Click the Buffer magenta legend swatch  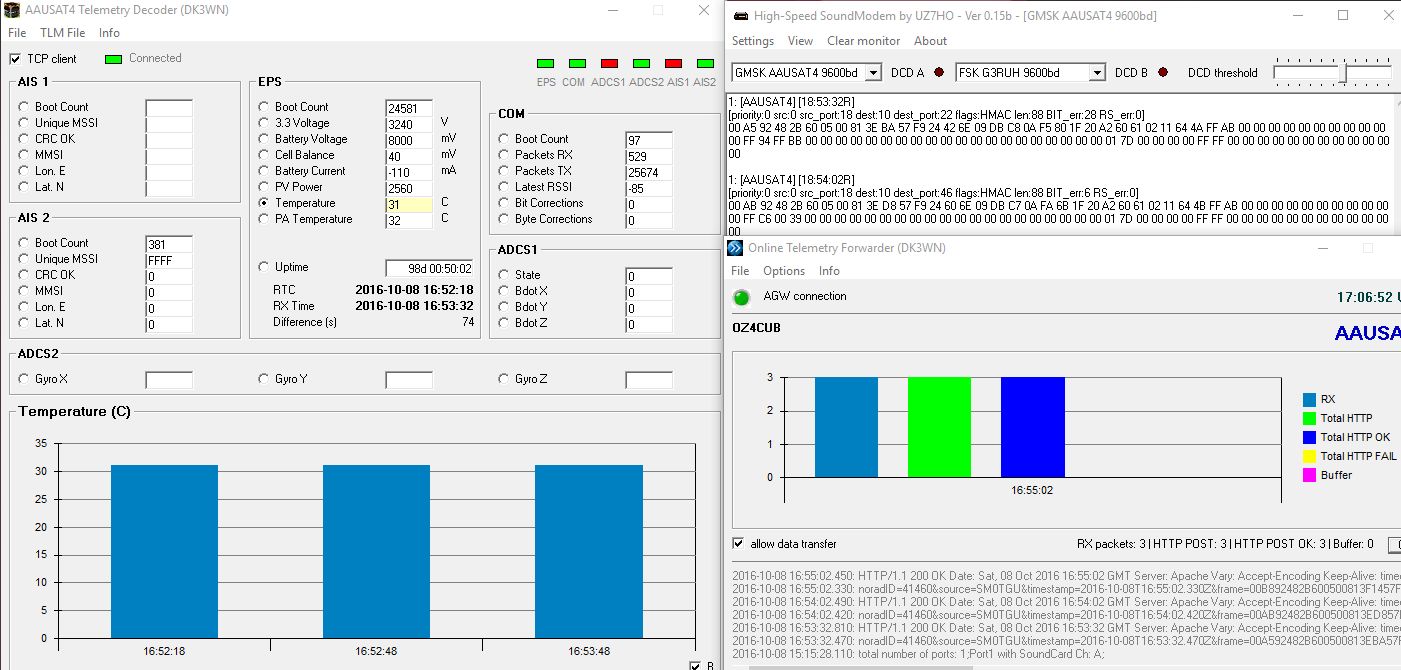pos(1309,475)
